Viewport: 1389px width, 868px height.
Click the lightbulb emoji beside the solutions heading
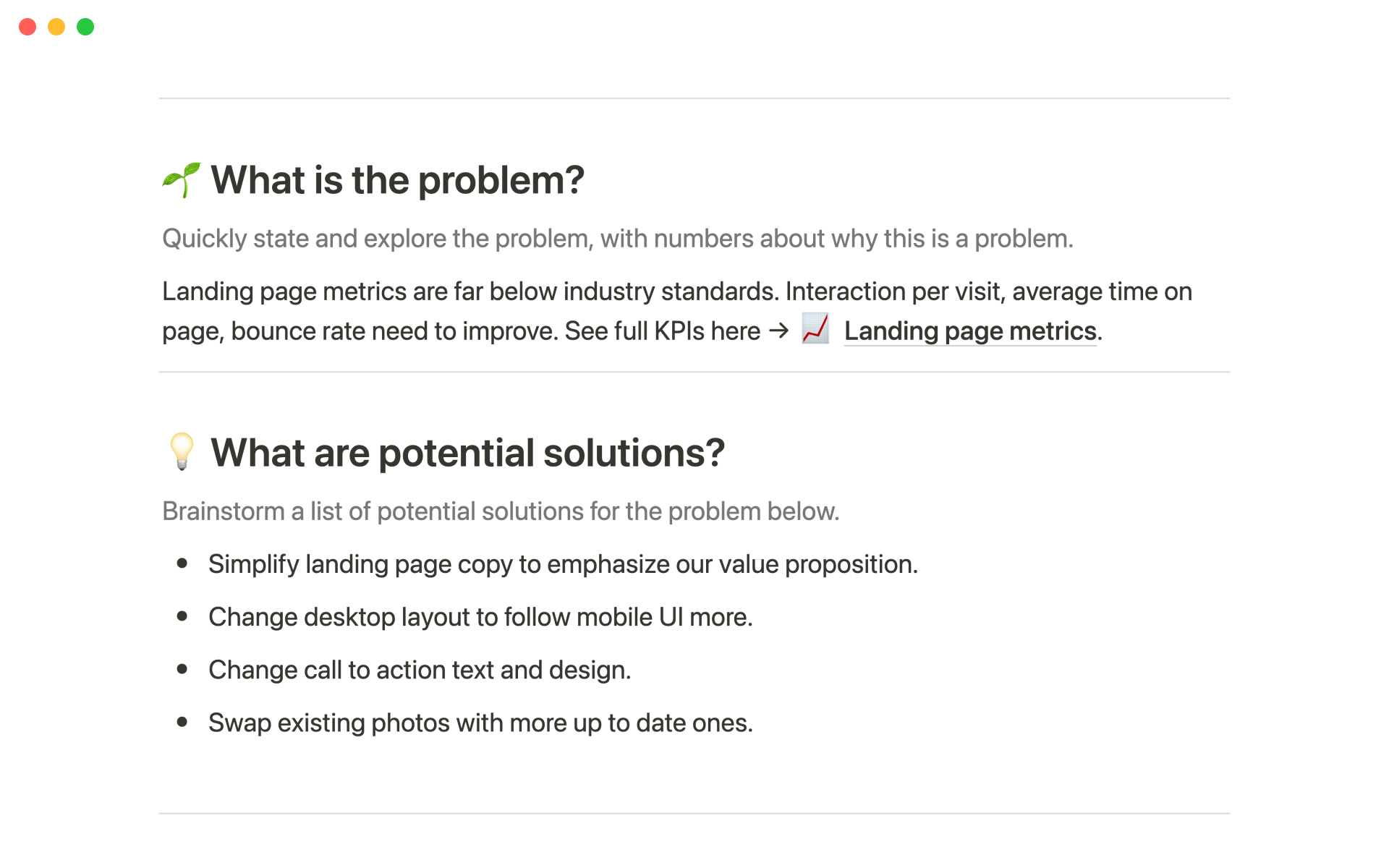[x=182, y=452]
